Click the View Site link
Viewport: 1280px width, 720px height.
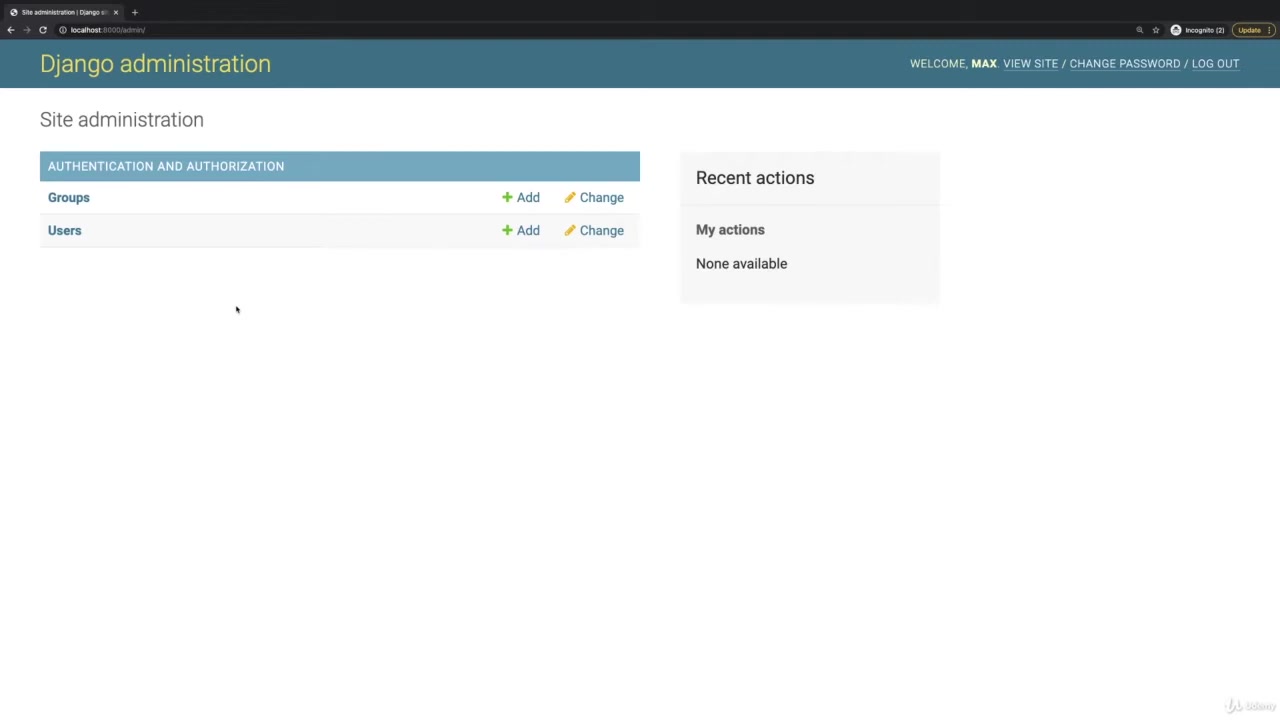[x=1030, y=64]
